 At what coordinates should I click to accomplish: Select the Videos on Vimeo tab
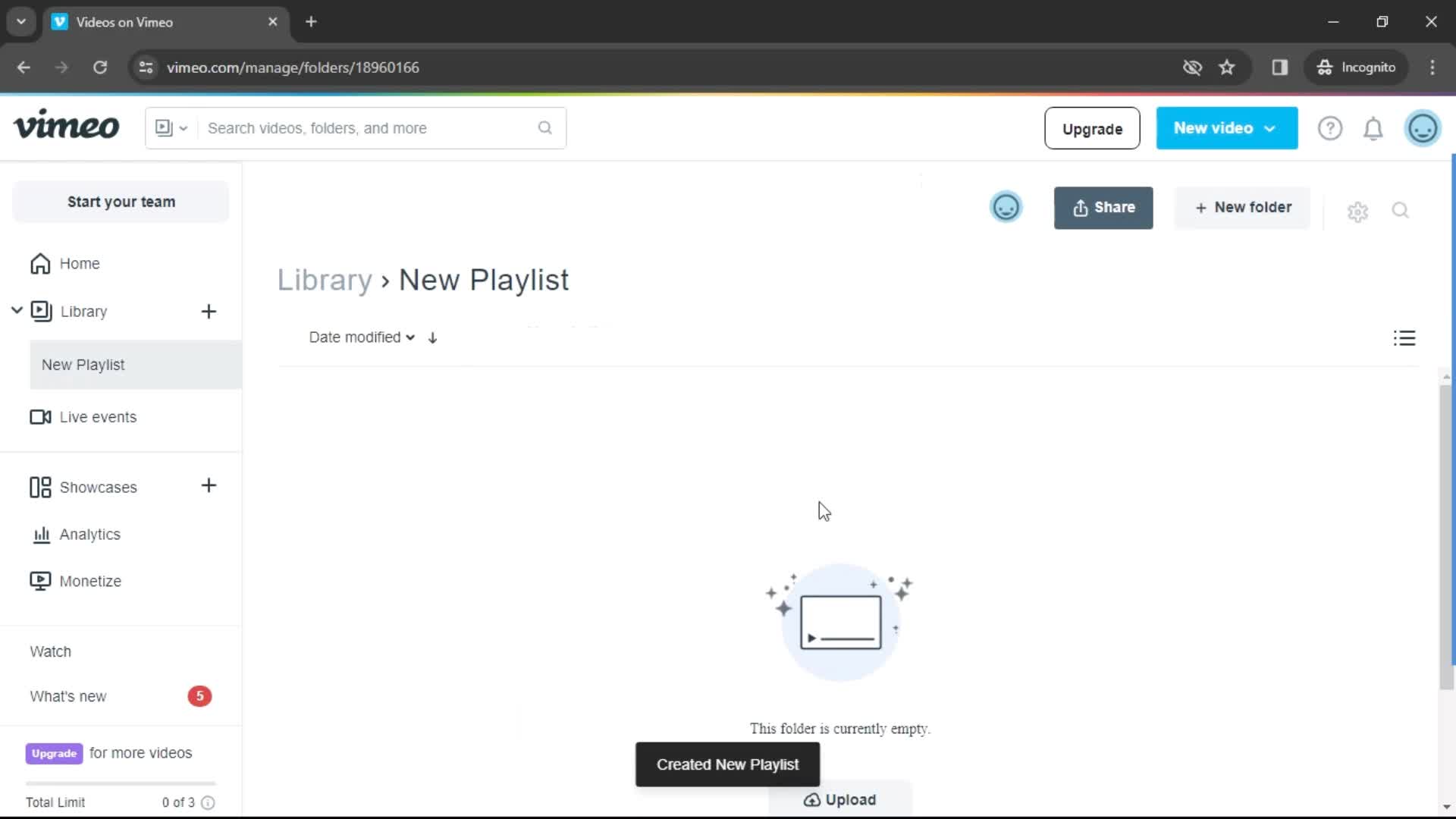coord(165,22)
